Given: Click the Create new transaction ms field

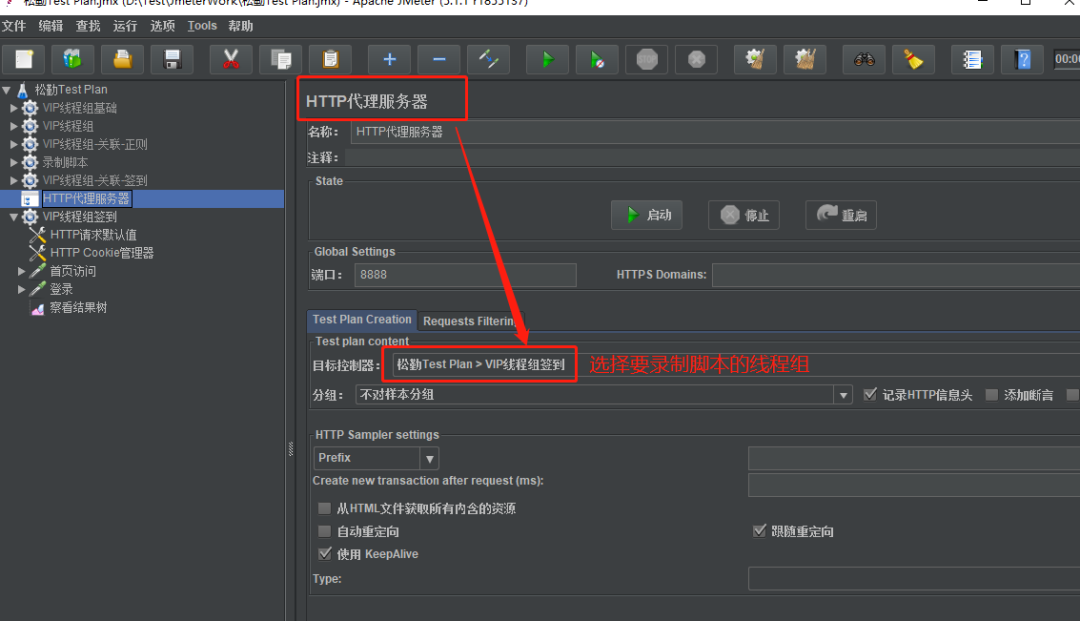Looking at the screenshot, I should click(914, 485).
